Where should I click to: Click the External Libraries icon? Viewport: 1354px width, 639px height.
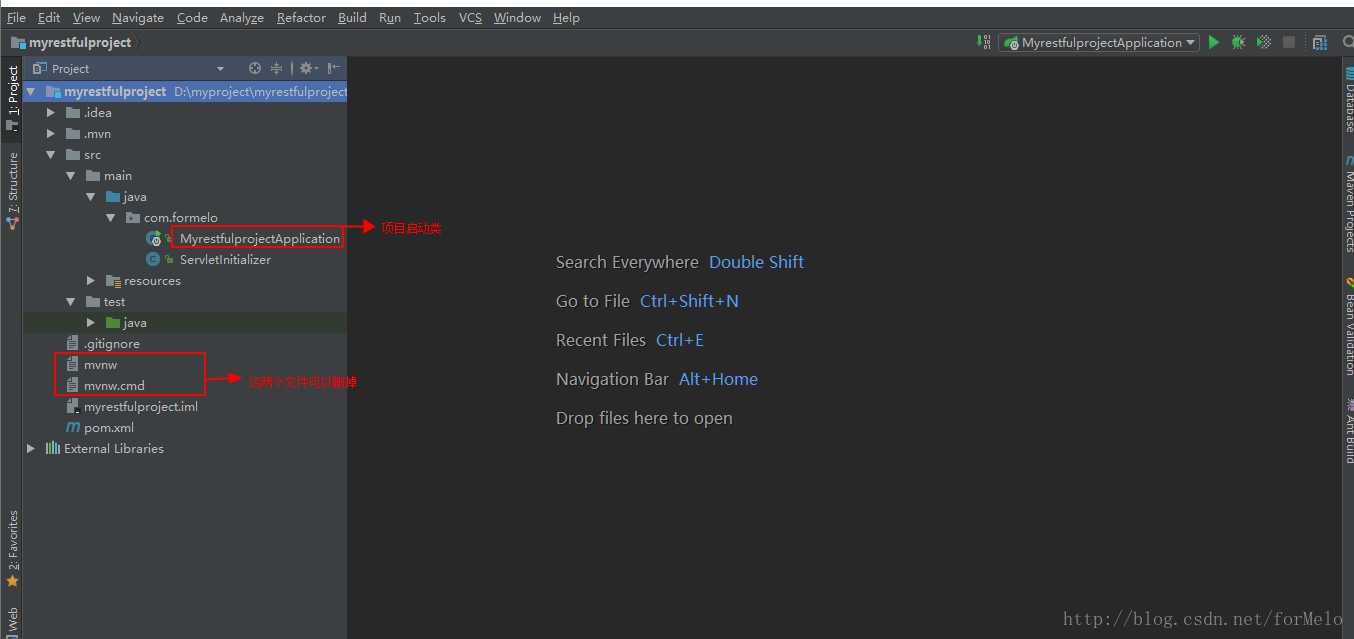(53, 448)
